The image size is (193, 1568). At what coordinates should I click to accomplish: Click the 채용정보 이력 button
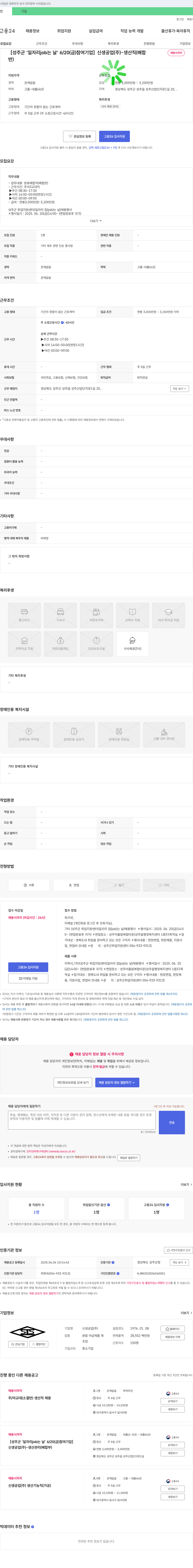(x=173, y=1337)
